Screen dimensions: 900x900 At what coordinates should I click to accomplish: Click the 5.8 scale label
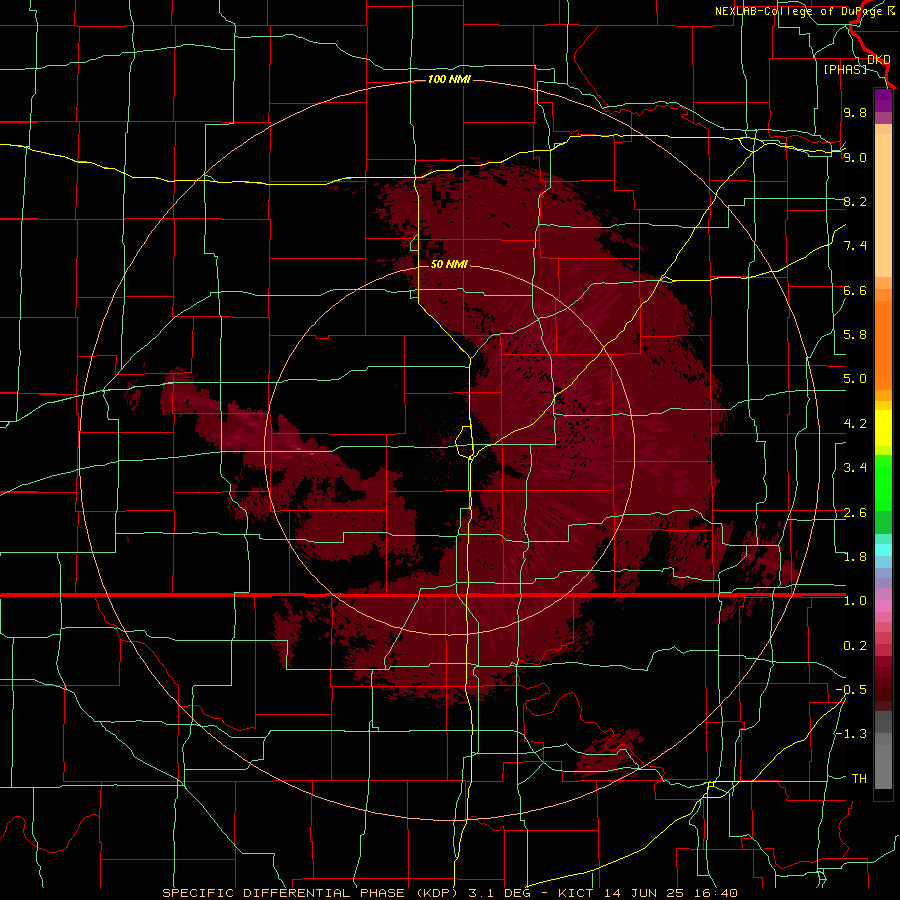click(x=855, y=335)
